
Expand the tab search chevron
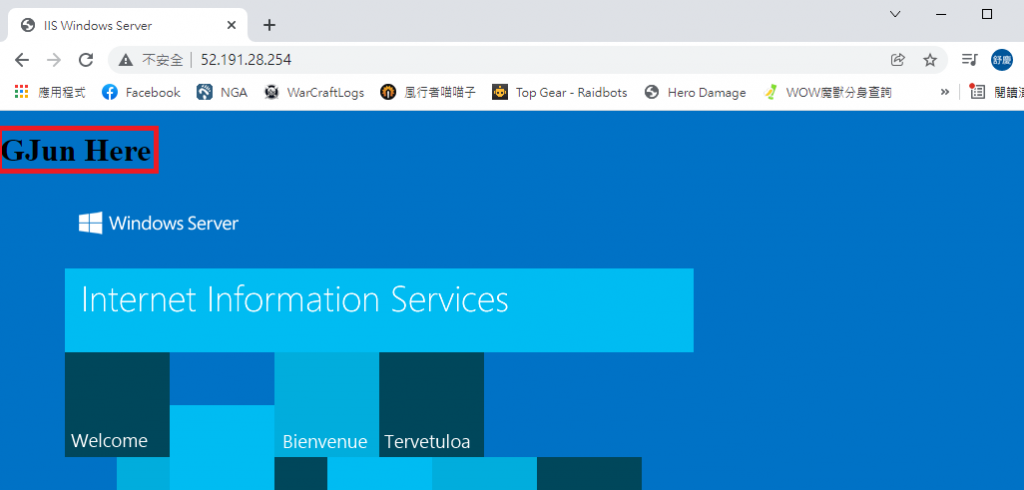895,14
